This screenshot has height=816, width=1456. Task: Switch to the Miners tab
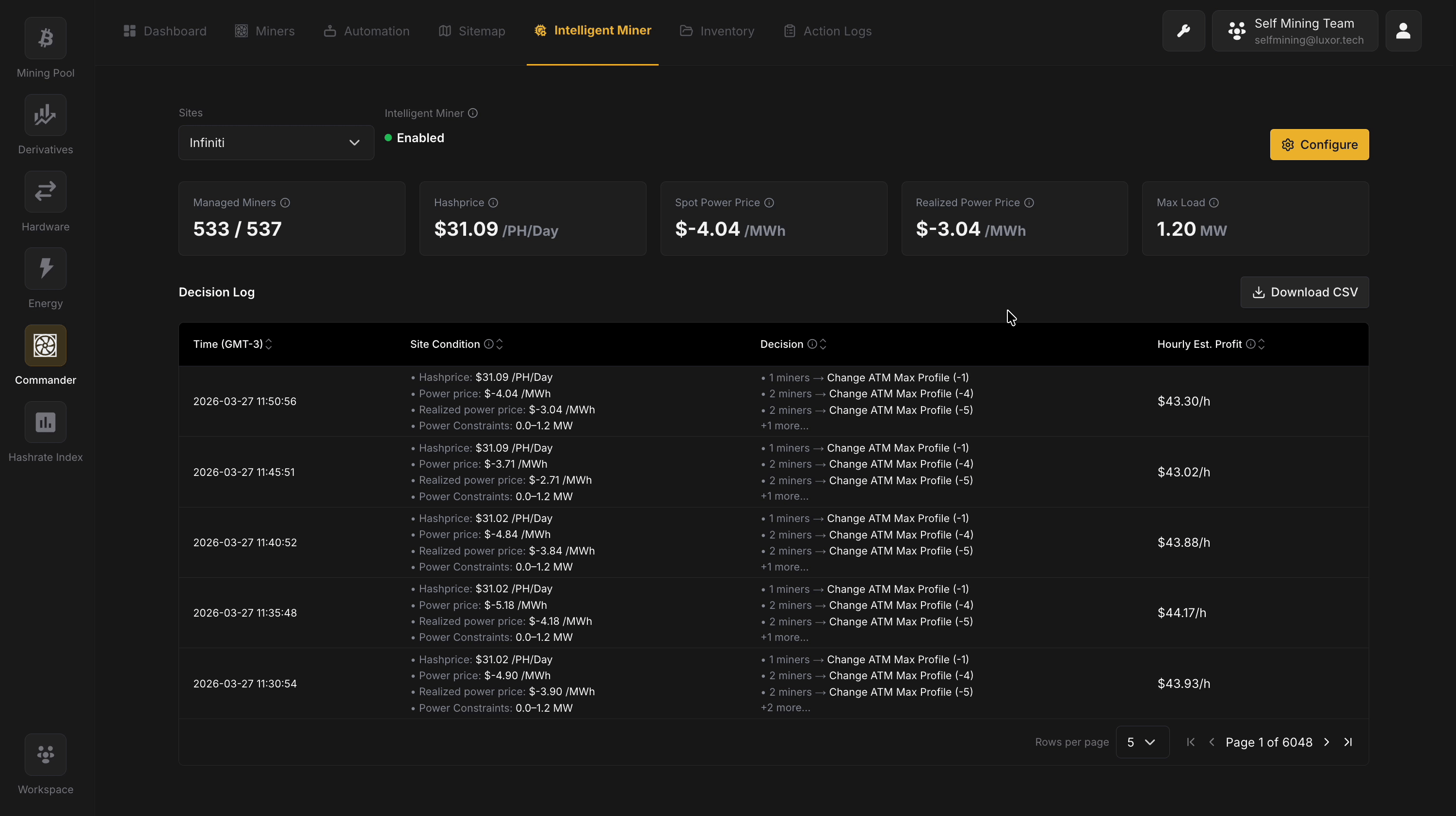click(265, 31)
